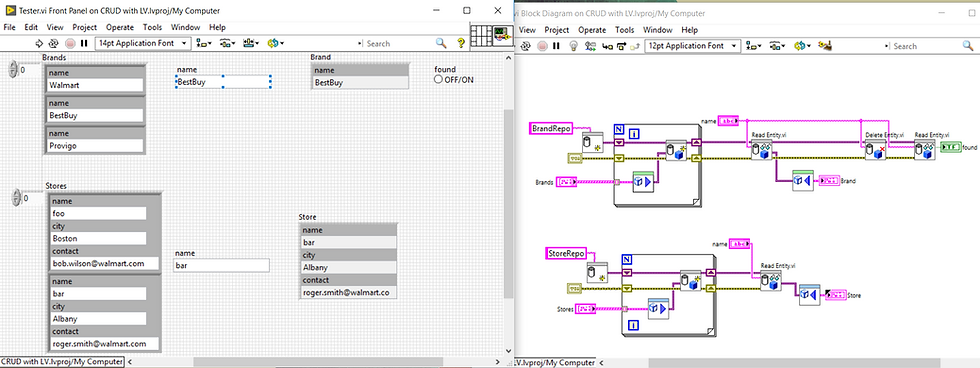
Task: Click Abort Execution in Block Diagram toolbar
Action: [542, 46]
